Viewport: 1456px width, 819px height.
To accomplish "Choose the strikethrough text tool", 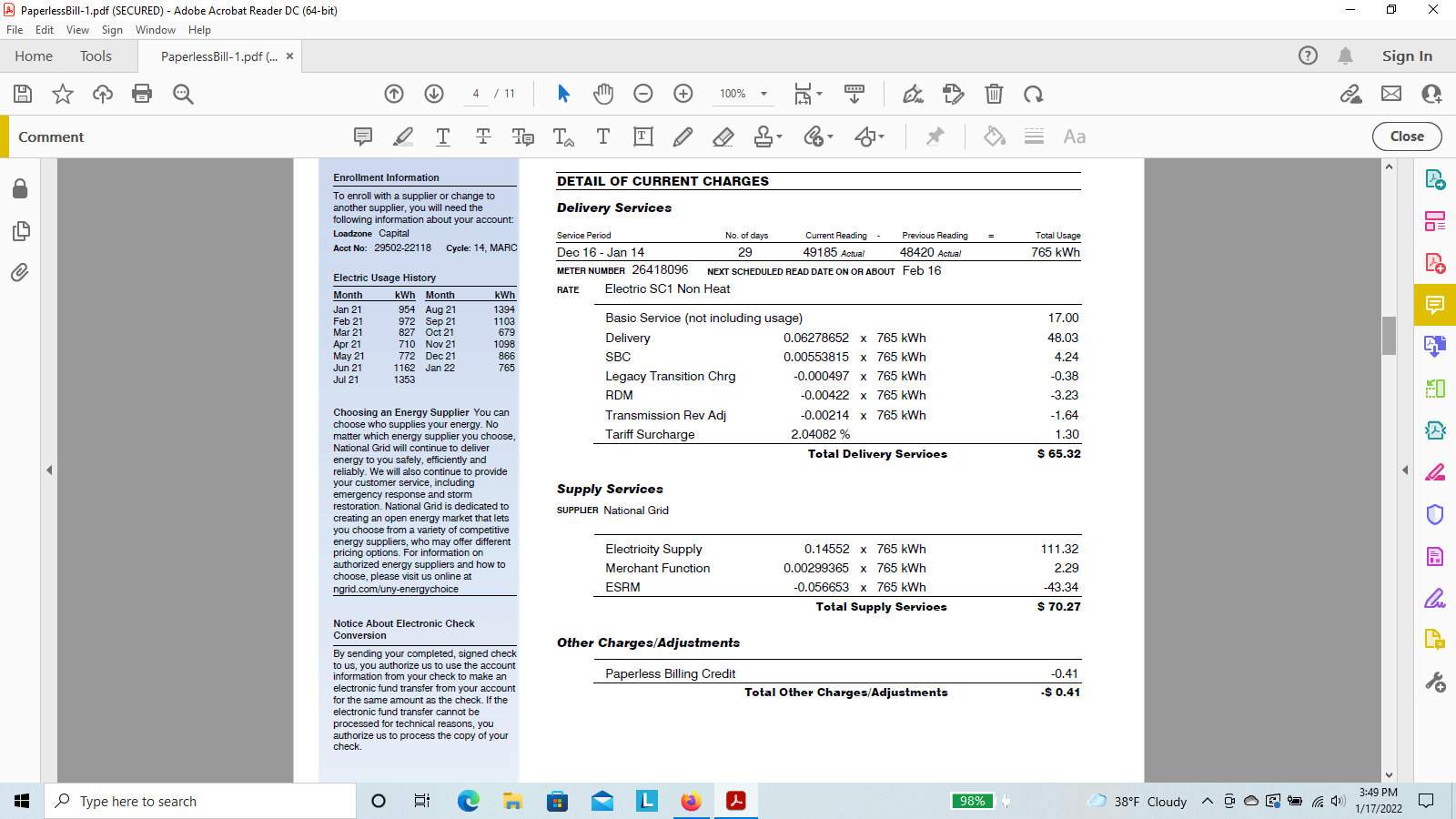I will point(483,136).
